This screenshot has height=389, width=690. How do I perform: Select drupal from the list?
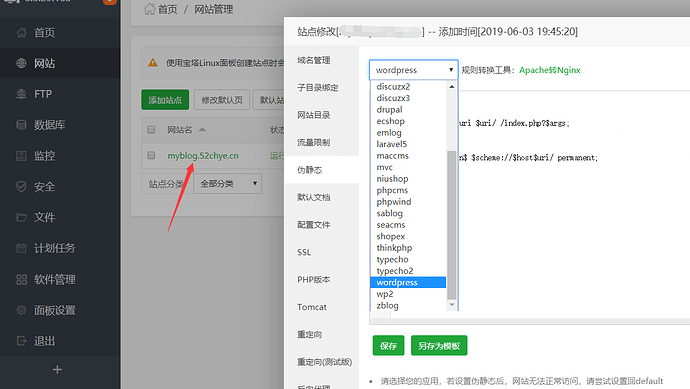pyautogui.click(x=408, y=110)
